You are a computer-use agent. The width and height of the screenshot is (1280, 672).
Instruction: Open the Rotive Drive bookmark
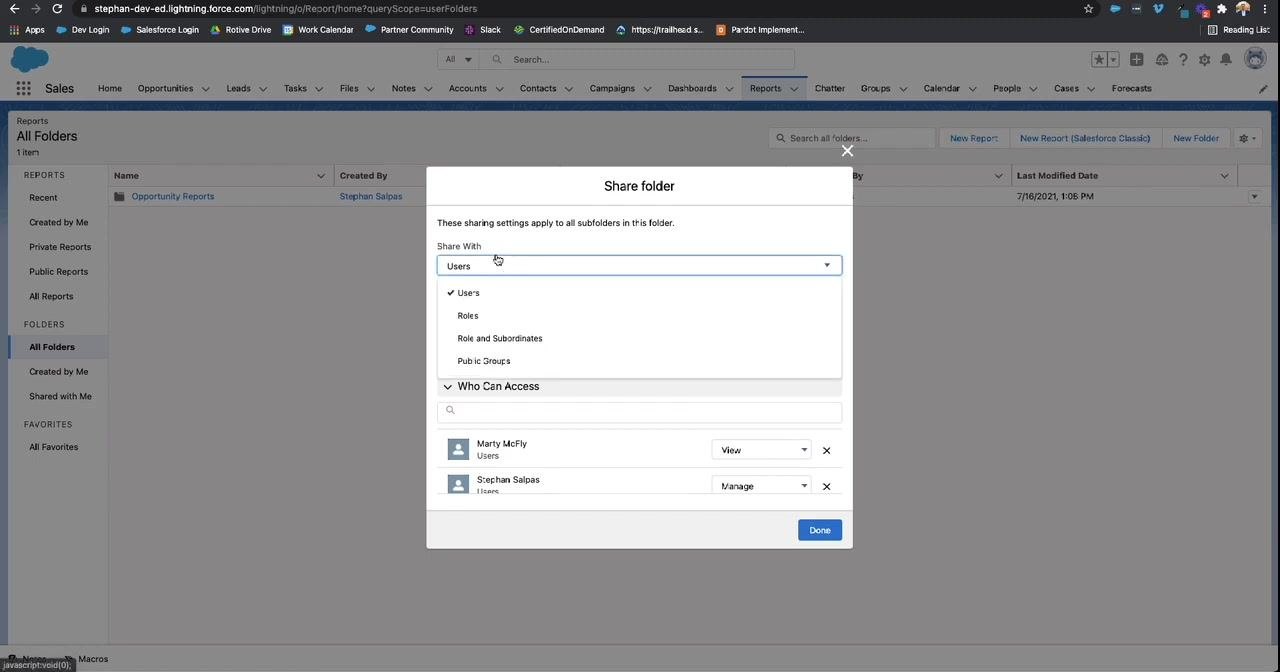click(x=241, y=30)
